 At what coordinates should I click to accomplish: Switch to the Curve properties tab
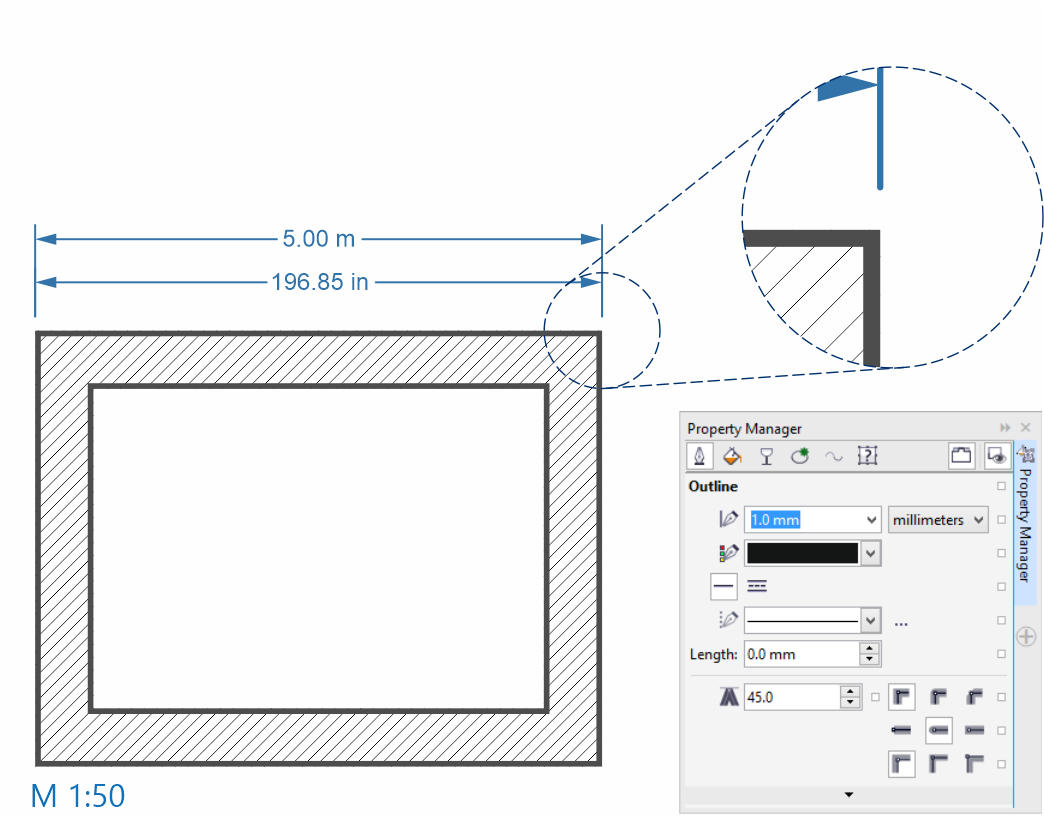click(x=834, y=457)
